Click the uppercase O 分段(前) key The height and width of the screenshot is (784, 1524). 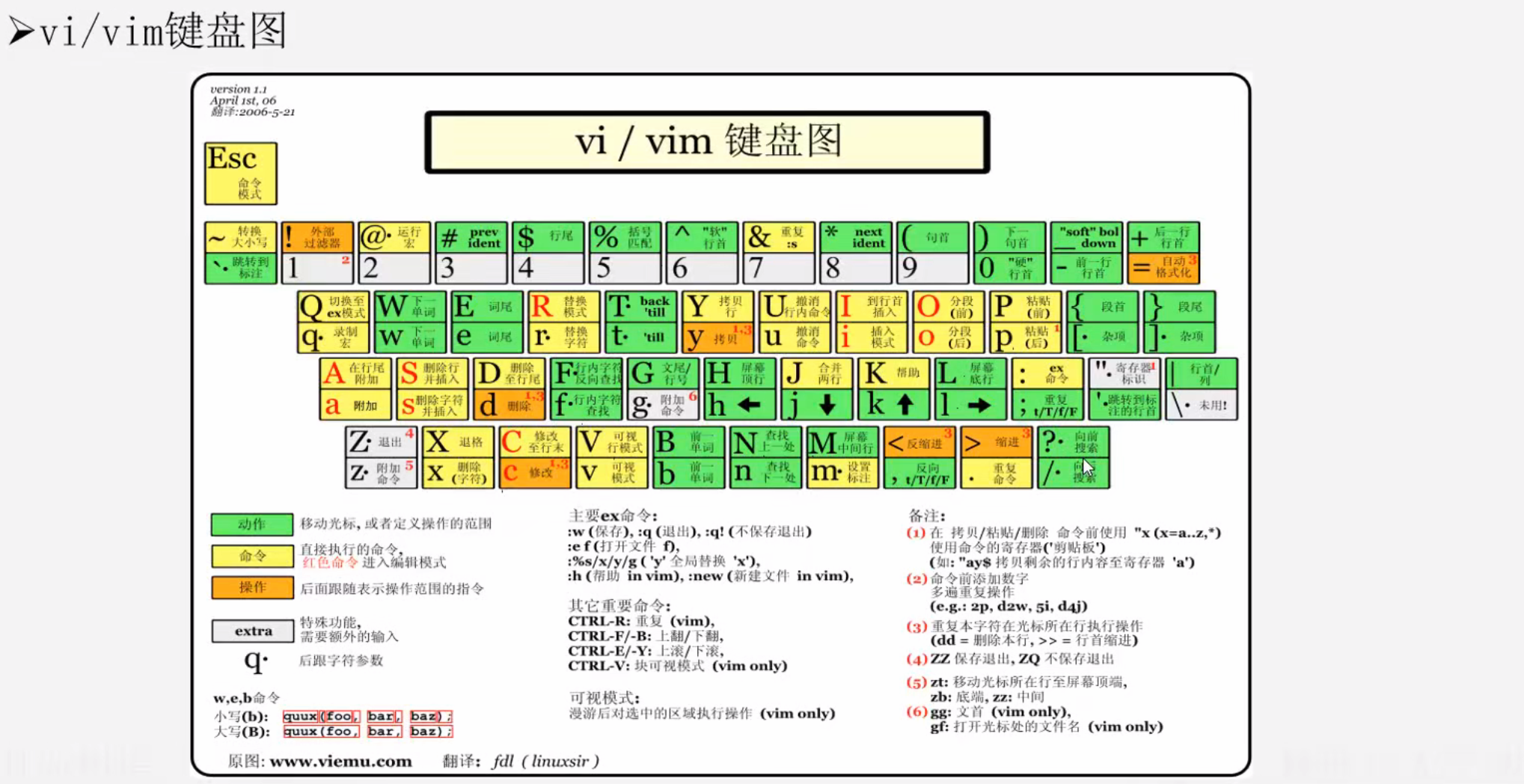point(948,307)
